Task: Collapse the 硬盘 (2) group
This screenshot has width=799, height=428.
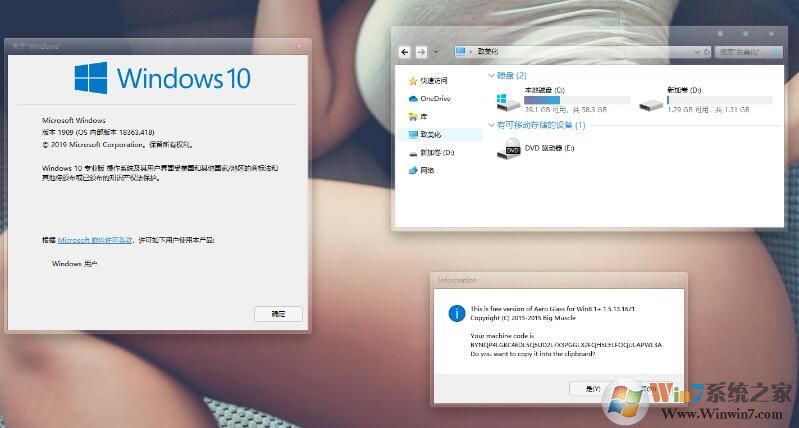Action: [491, 75]
